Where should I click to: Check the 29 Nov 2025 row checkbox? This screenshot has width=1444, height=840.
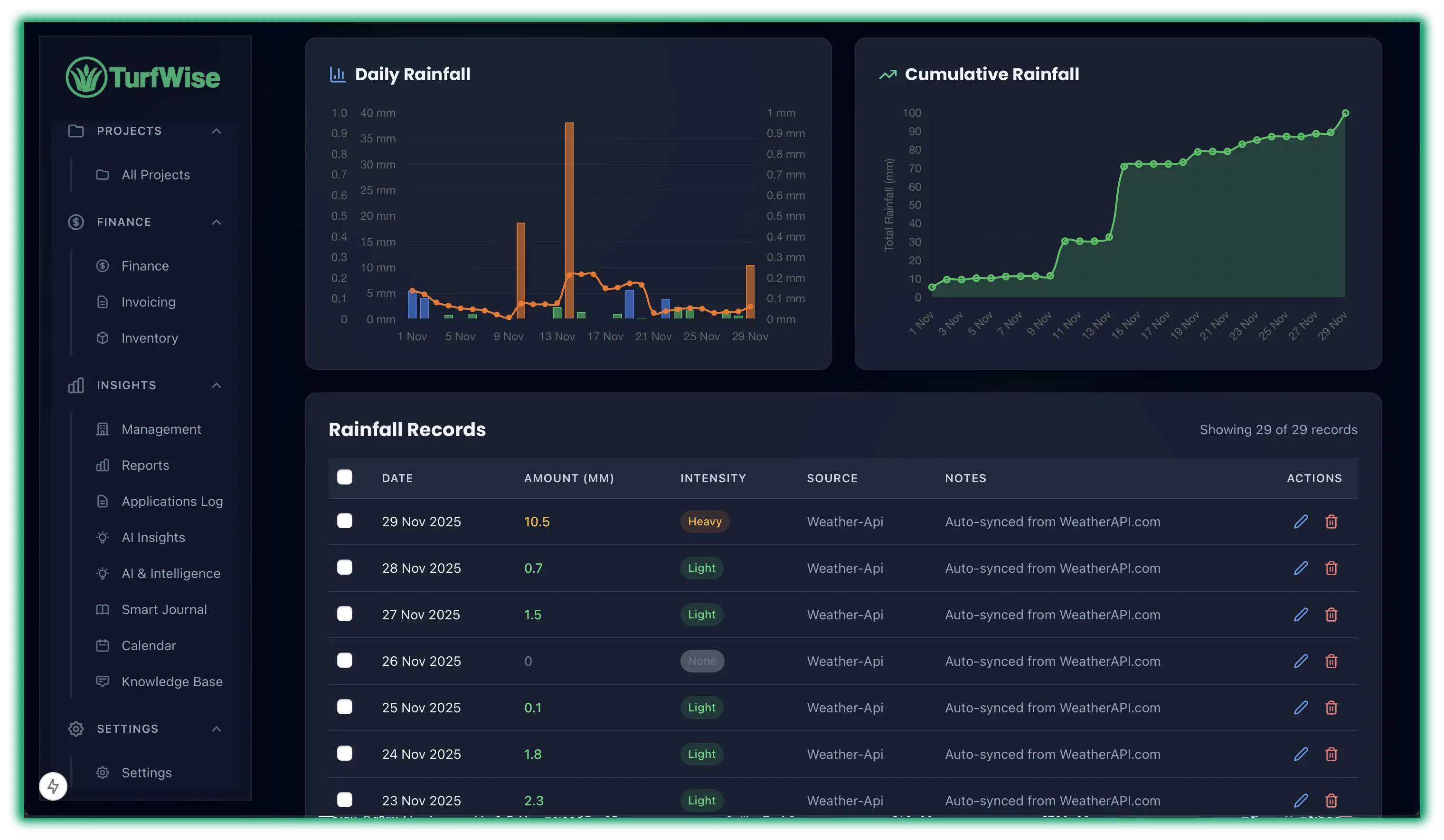coord(344,521)
